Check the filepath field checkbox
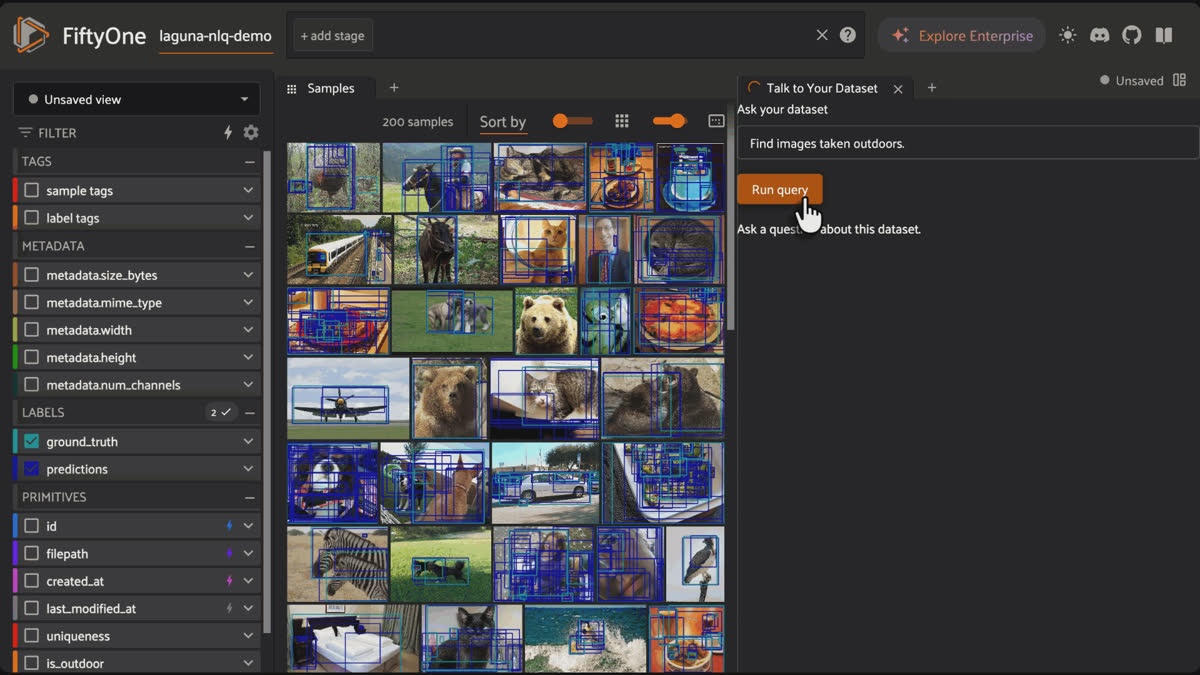The height and width of the screenshot is (675, 1200). pyautogui.click(x=32, y=553)
